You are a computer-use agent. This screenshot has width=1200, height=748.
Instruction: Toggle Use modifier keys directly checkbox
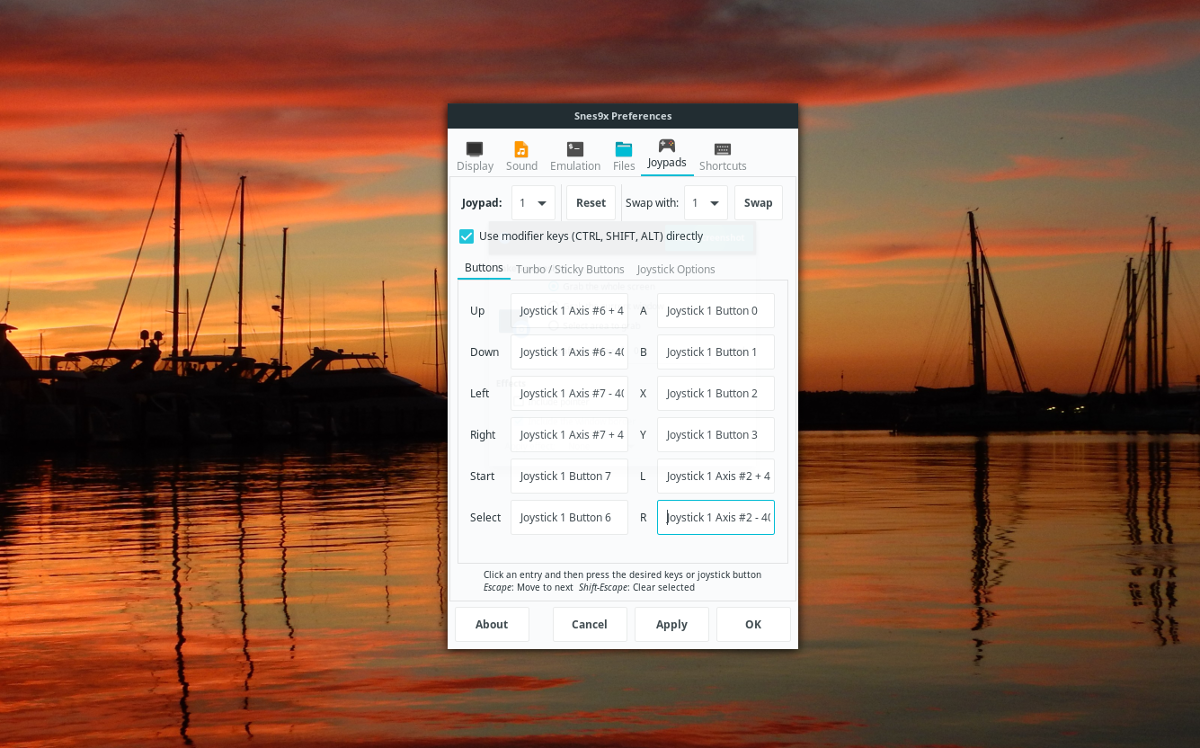click(466, 237)
